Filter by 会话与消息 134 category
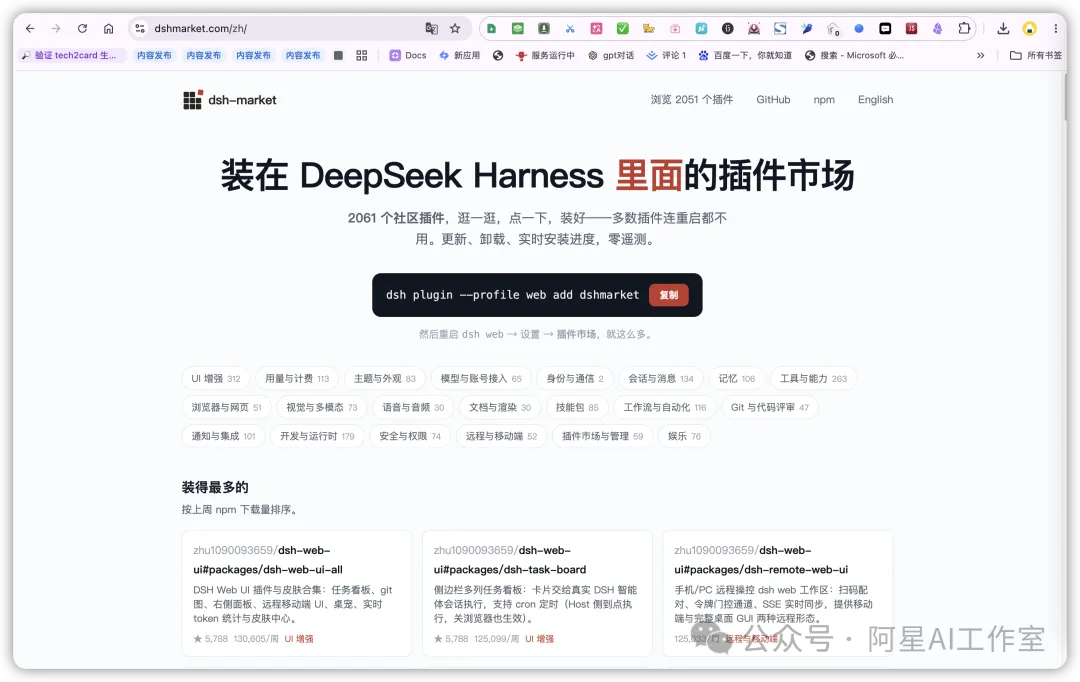Viewport: 1080px width, 682px height. coord(661,378)
